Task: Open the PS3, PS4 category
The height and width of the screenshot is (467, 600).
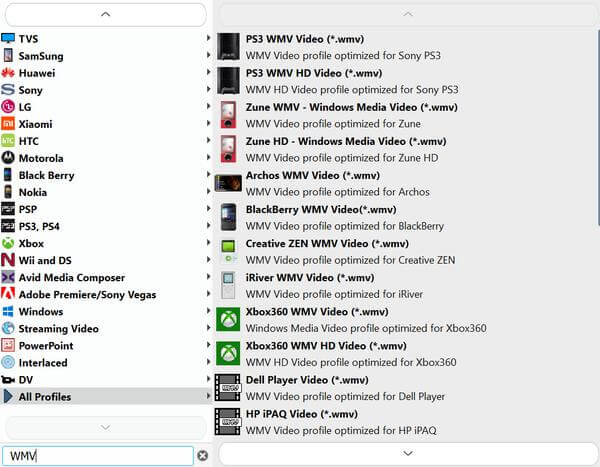Action: point(106,226)
